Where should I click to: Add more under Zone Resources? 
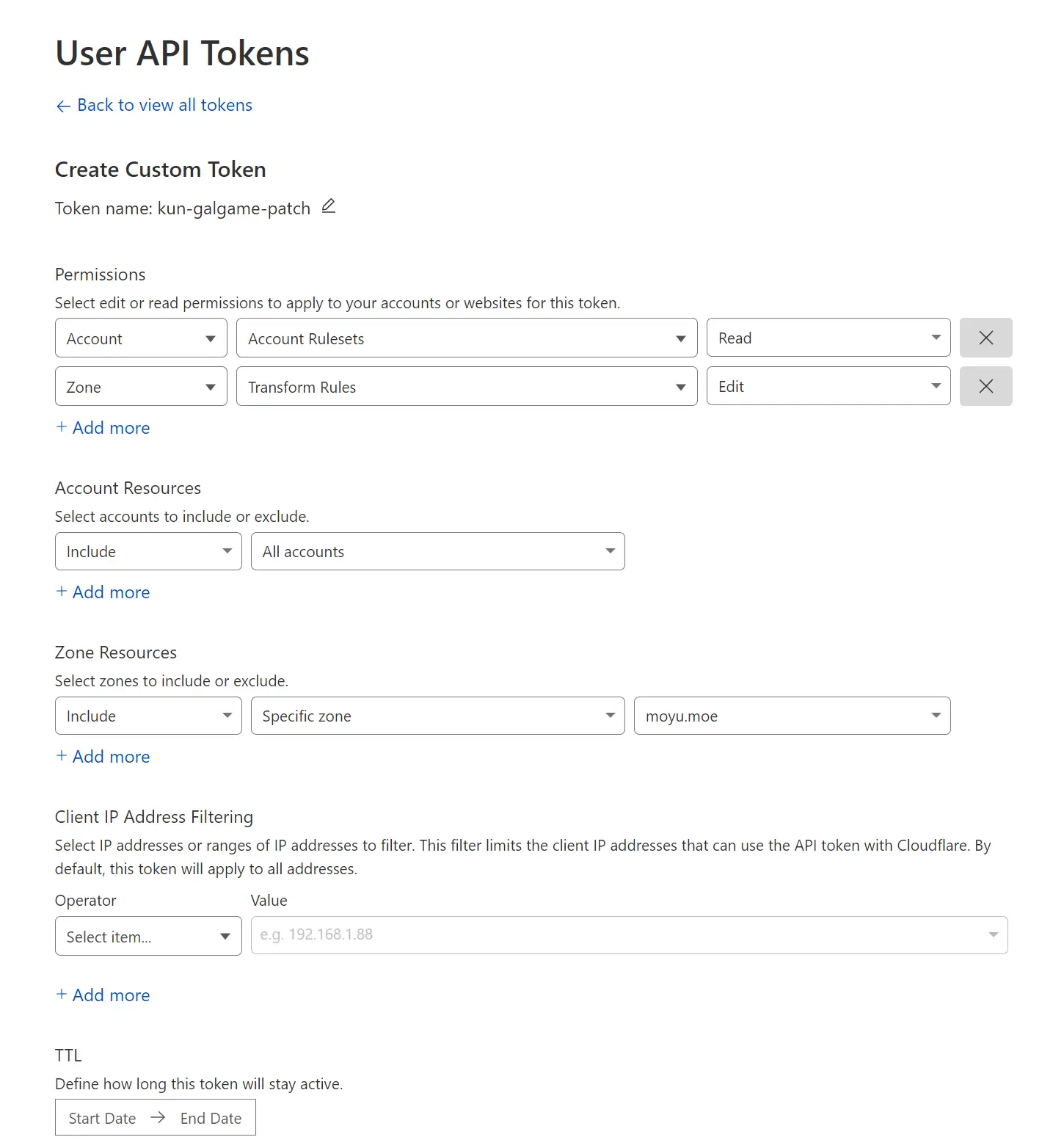(103, 757)
